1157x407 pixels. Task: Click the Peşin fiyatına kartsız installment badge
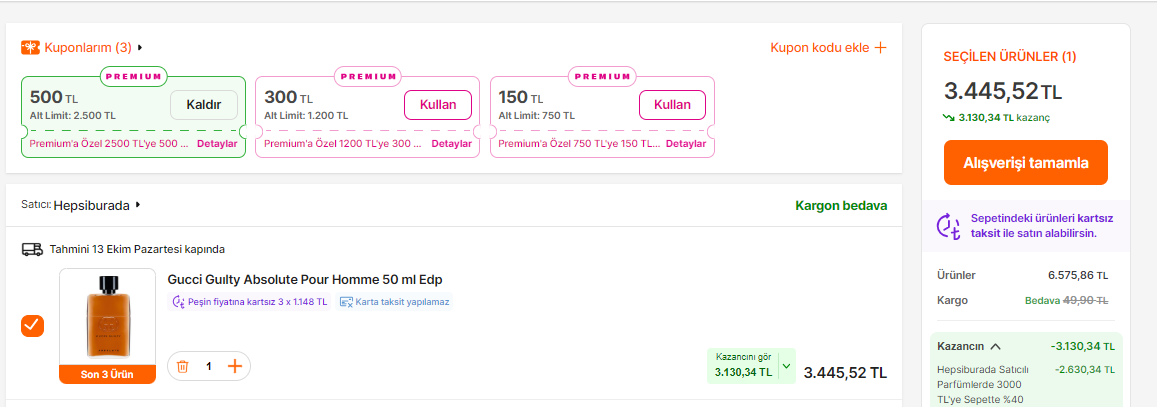pos(249,302)
